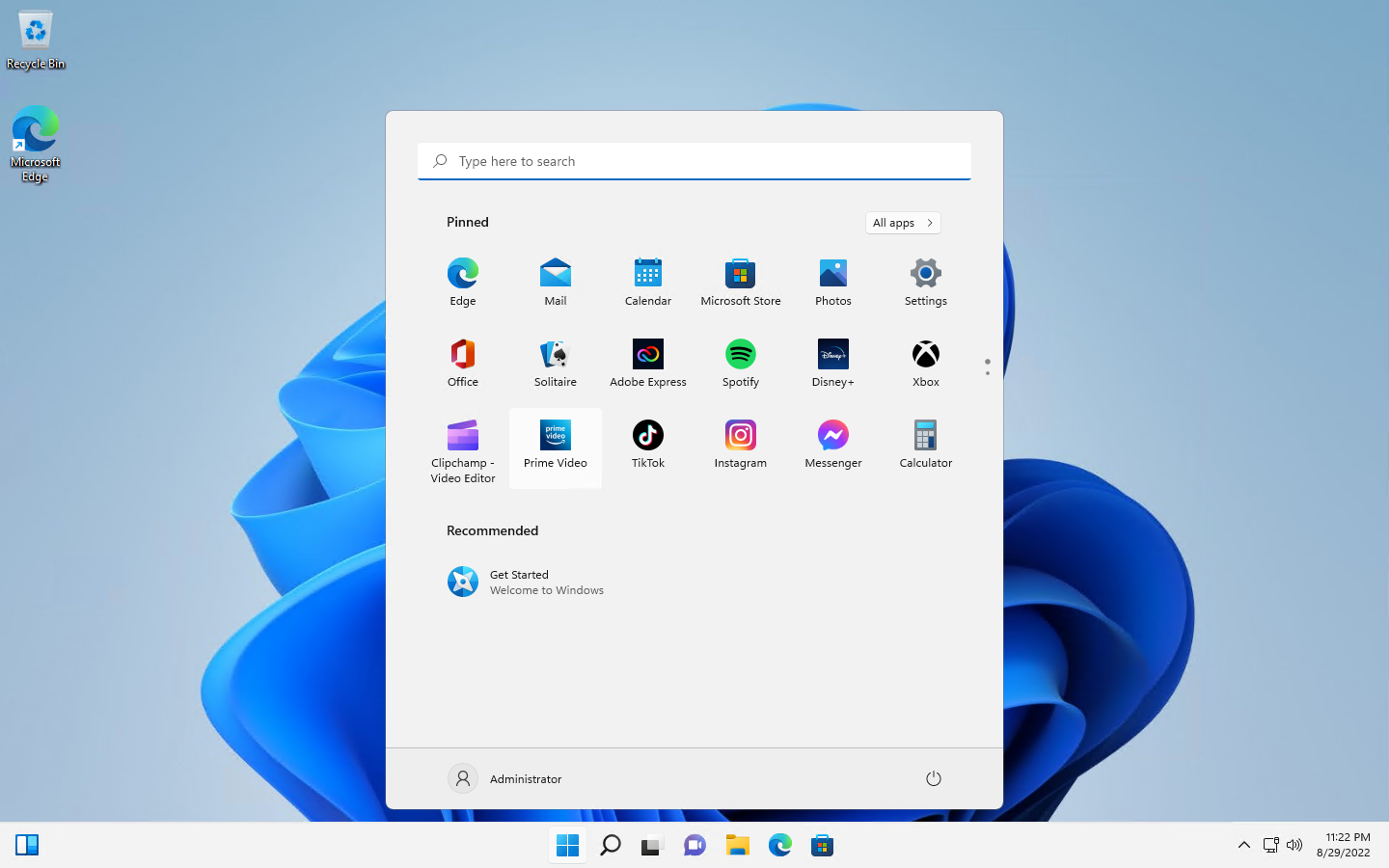Open the Get Started recommended item
Viewport: 1389px width, 868px height.
[526, 582]
